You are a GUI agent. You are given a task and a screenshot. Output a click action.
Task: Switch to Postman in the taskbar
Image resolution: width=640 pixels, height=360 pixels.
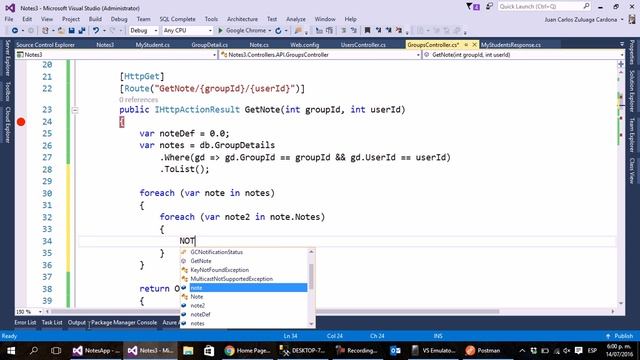(483, 351)
